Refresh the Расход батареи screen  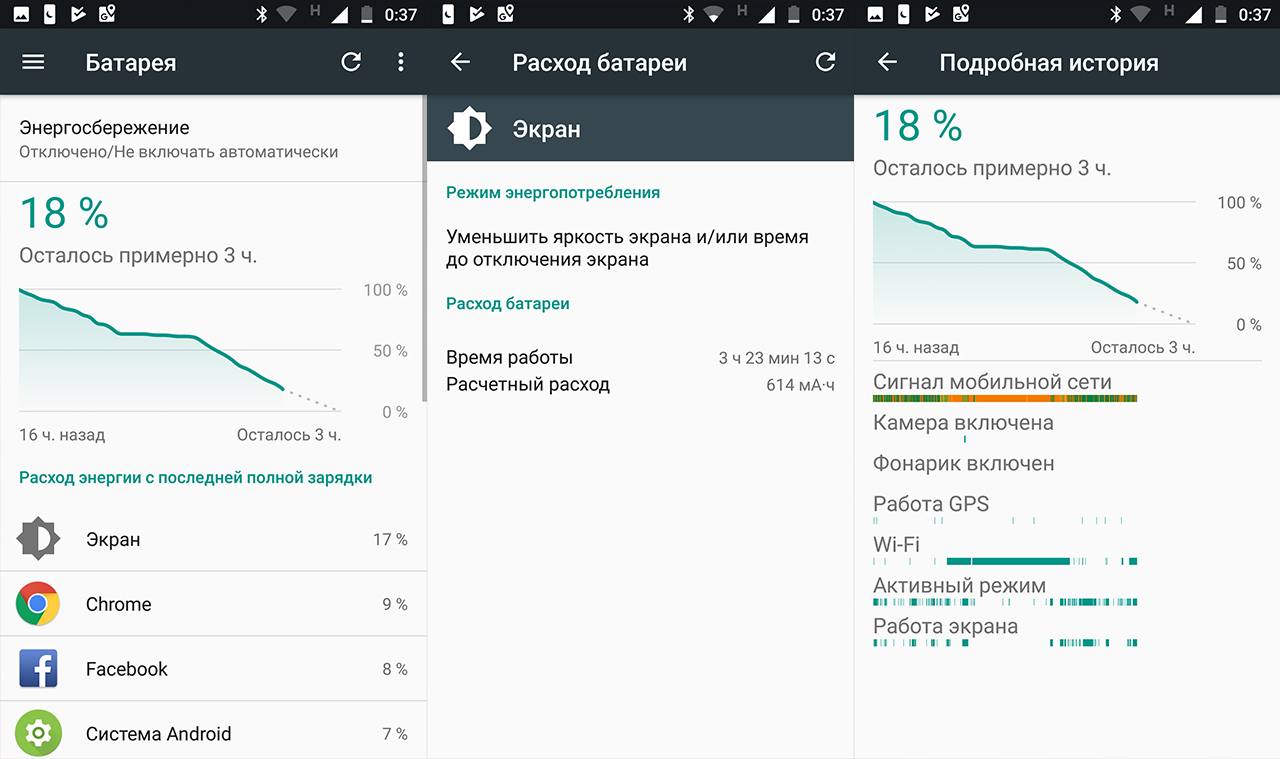pyautogui.click(x=825, y=62)
